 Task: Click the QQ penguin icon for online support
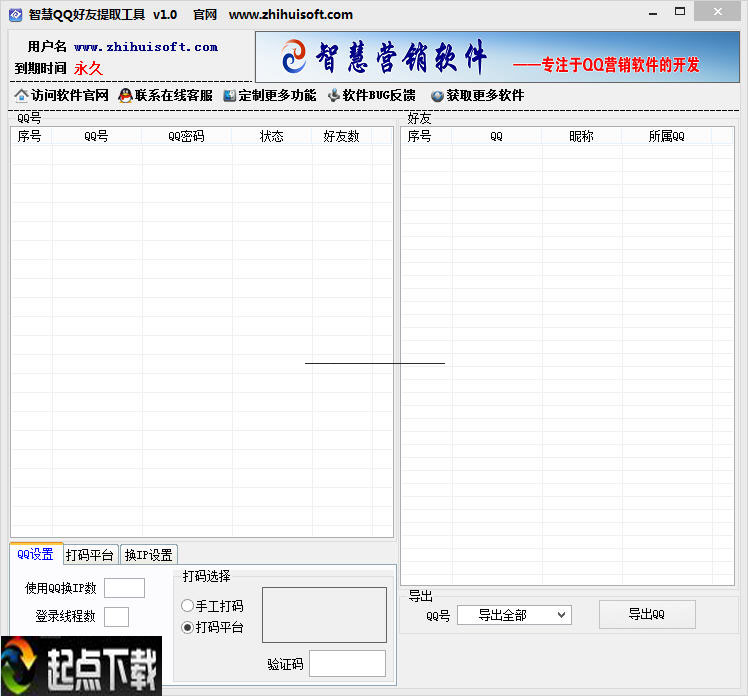pyautogui.click(x=125, y=96)
